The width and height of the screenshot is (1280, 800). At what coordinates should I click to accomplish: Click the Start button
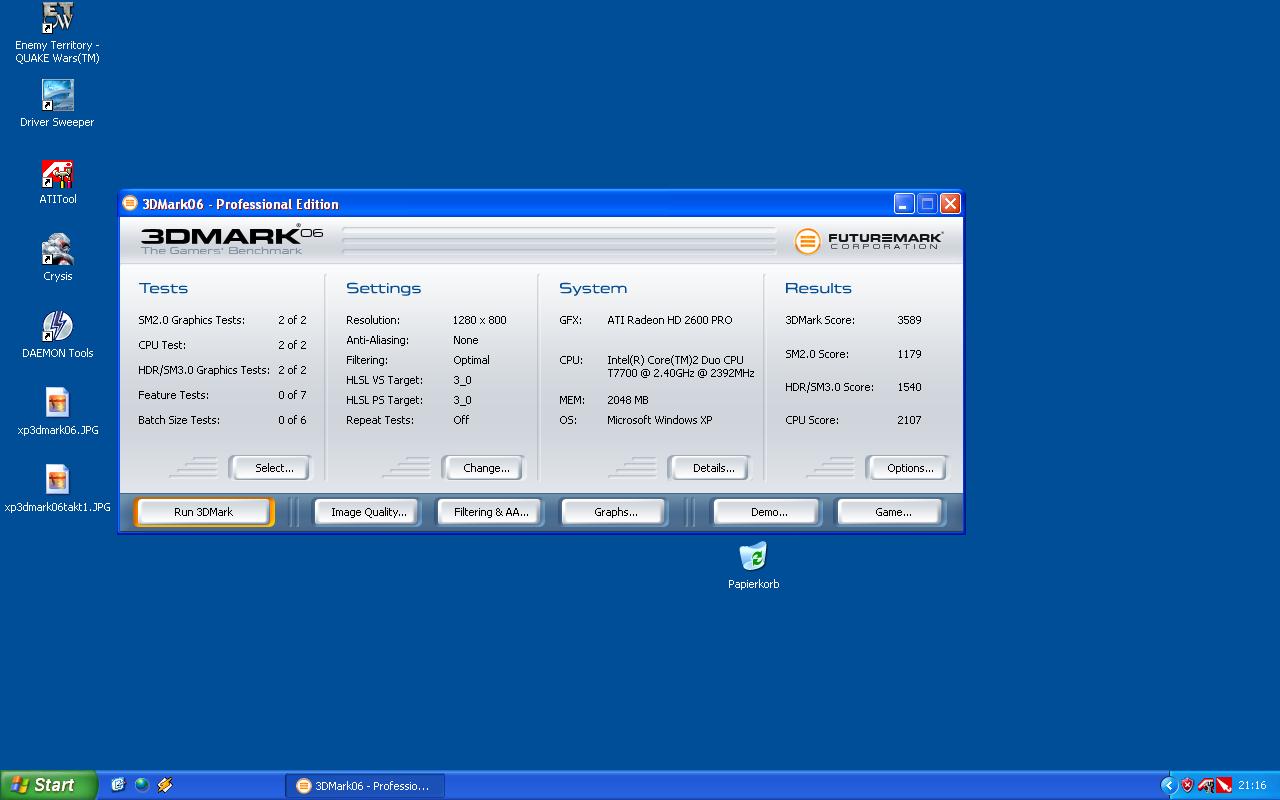pos(48,785)
